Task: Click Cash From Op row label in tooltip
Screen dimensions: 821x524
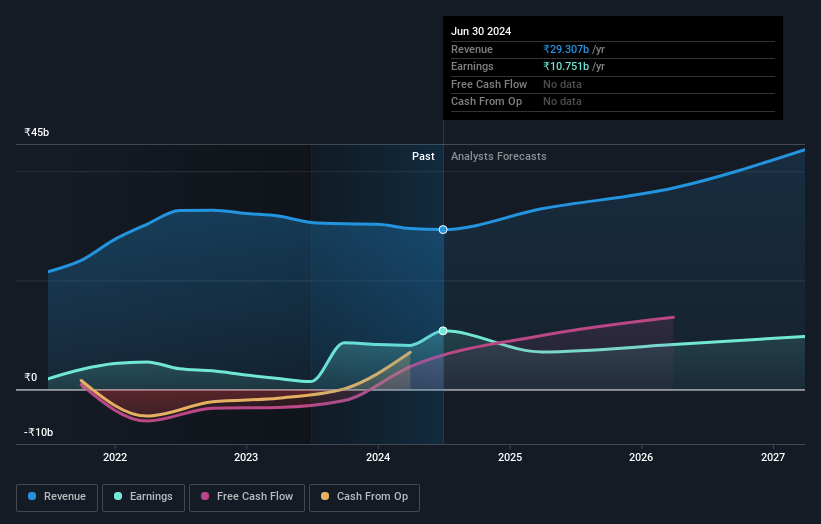Action: [x=486, y=102]
